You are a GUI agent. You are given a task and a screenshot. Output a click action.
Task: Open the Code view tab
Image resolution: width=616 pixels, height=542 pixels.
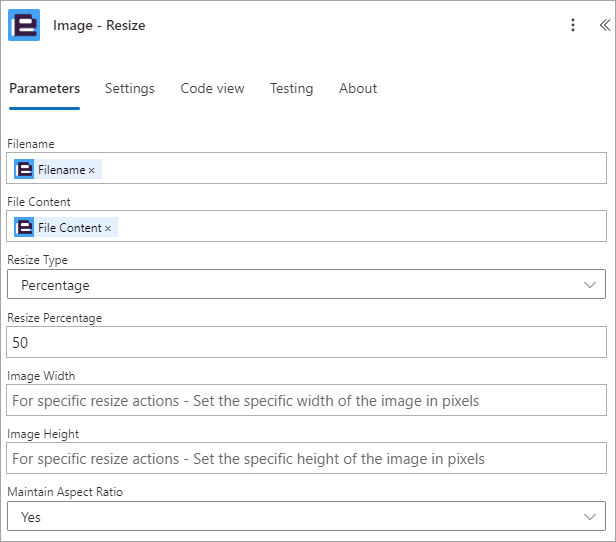pos(212,88)
